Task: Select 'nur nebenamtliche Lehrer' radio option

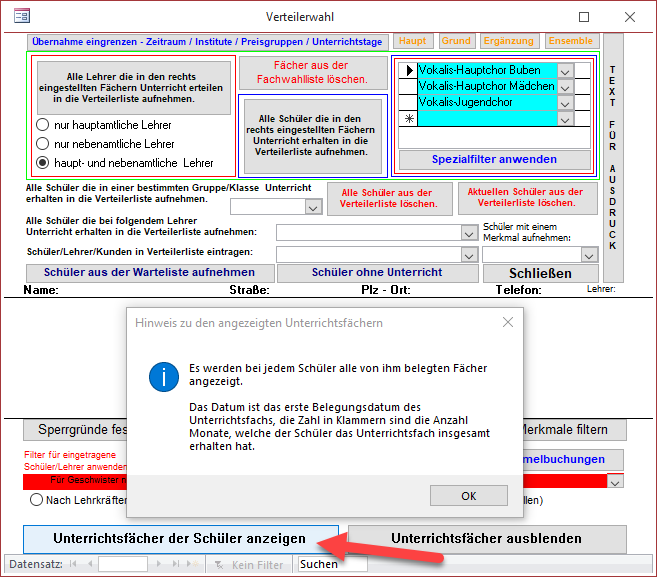Action: (x=43, y=144)
